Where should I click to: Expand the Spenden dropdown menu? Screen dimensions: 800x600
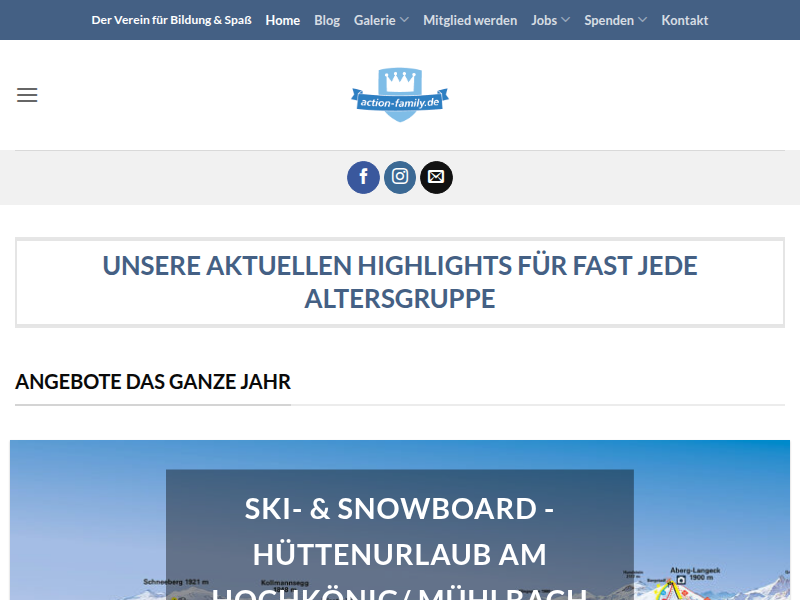(615, 20)
